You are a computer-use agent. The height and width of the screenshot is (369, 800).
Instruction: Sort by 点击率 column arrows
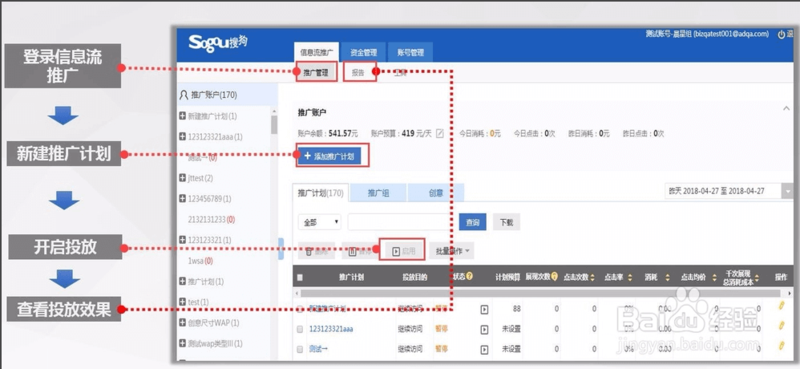[x=630, y=277]
